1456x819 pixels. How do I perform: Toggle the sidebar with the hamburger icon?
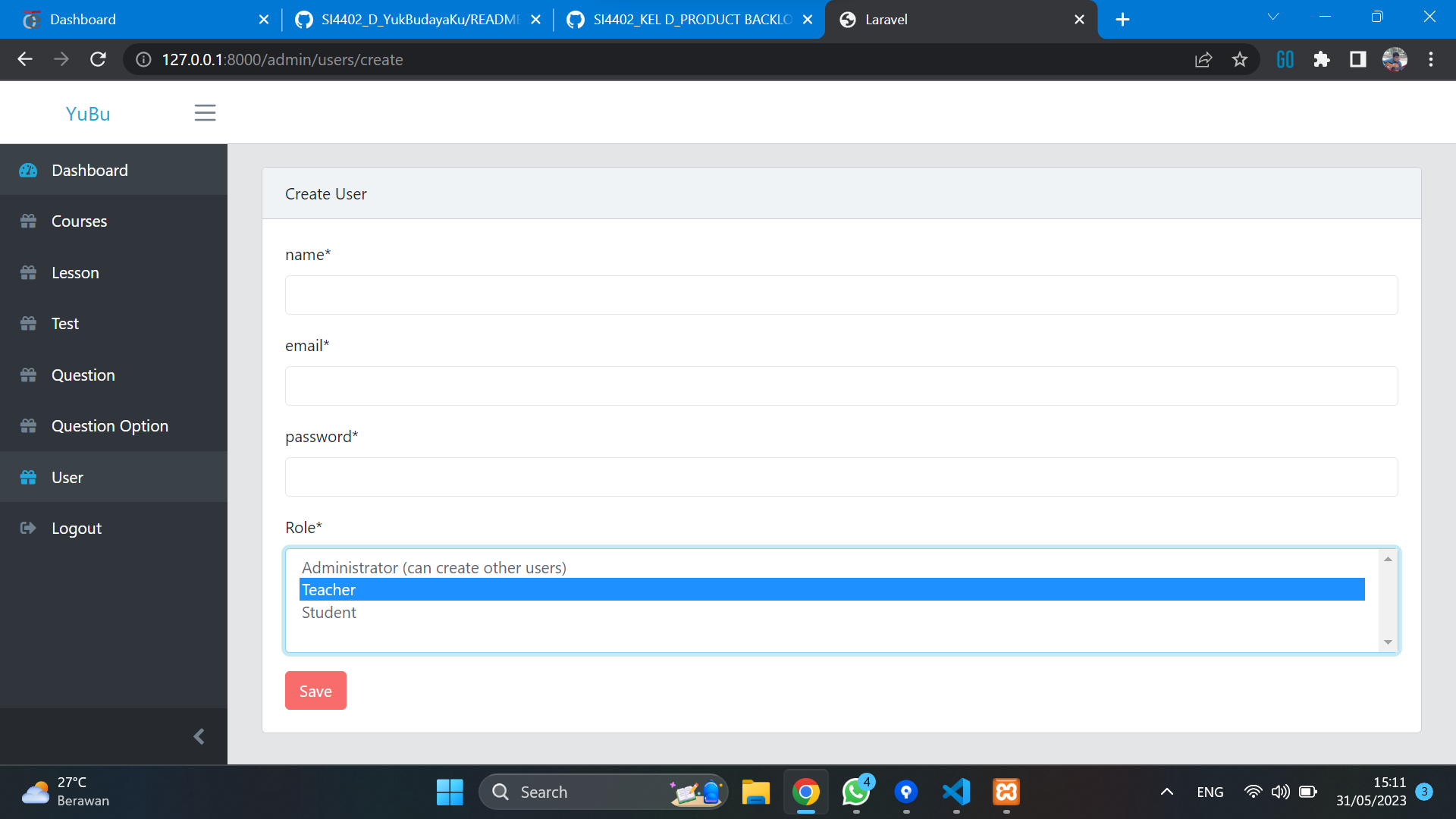pos(205,112)
